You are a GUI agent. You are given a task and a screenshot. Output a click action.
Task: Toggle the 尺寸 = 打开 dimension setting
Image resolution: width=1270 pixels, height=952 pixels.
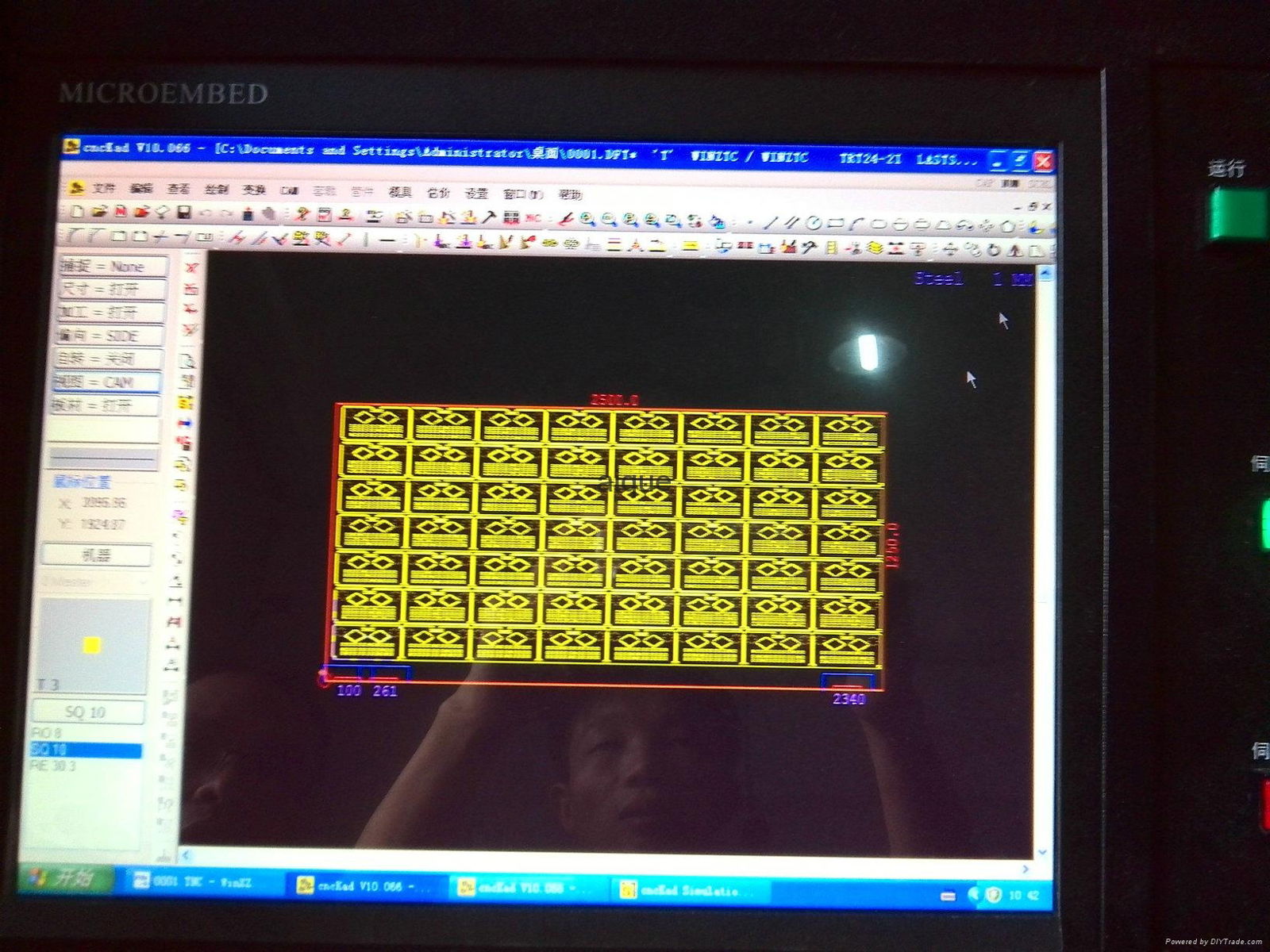pos(113,289)
